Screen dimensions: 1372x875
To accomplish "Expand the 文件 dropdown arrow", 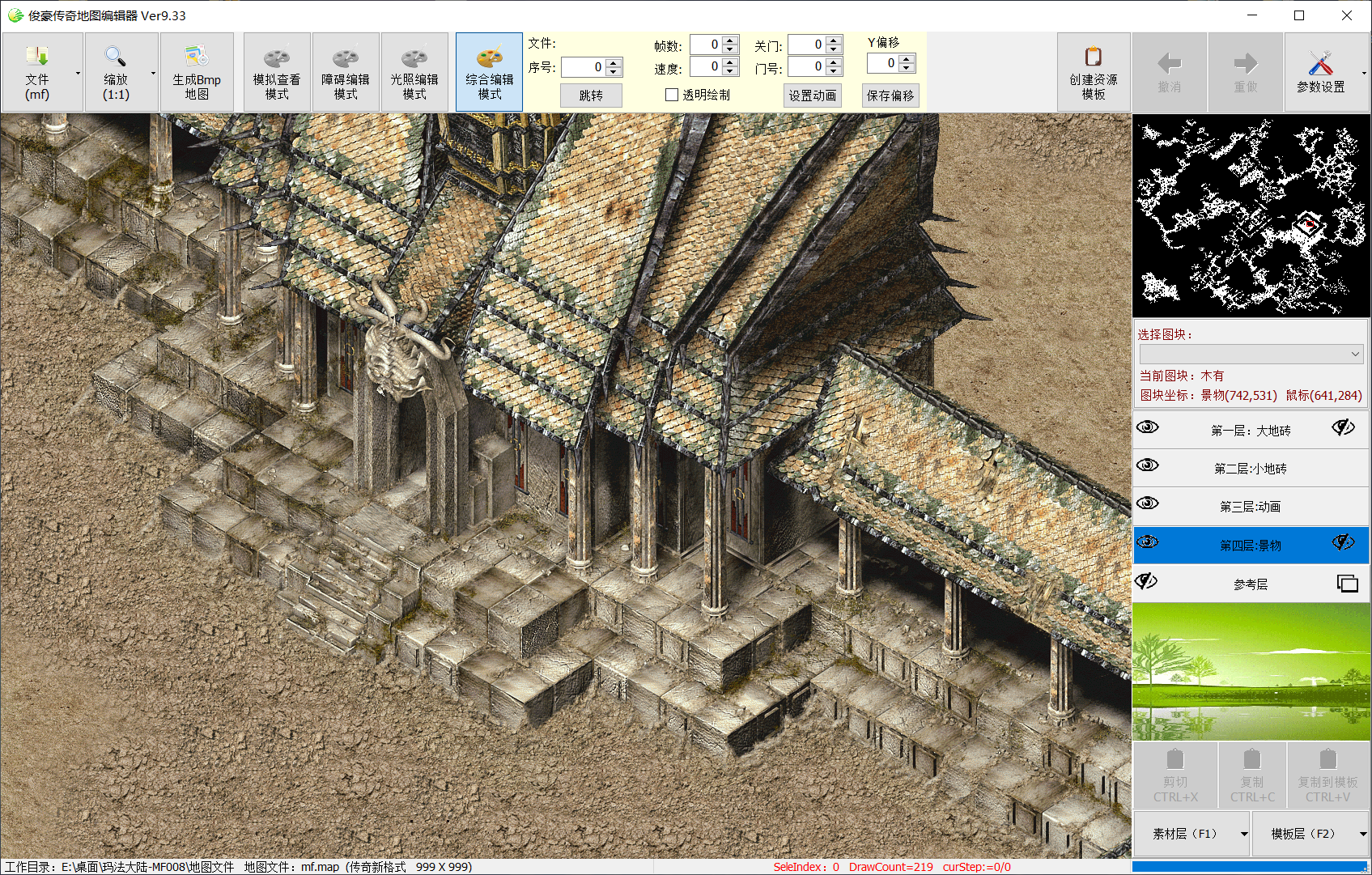I will point(78,73).
